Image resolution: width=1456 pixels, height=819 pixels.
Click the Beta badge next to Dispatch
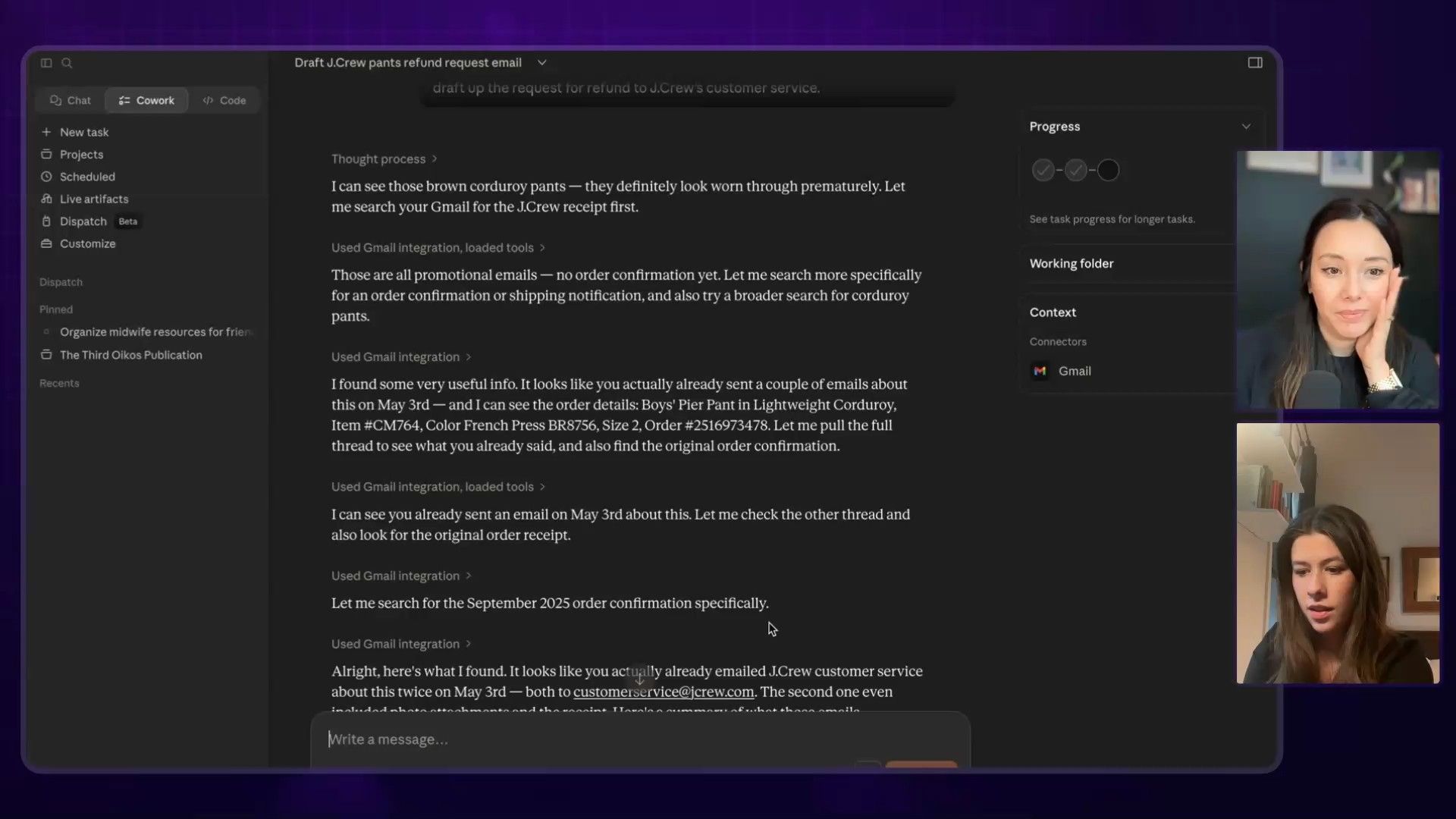pyautogui.click(x=128, y=221)
